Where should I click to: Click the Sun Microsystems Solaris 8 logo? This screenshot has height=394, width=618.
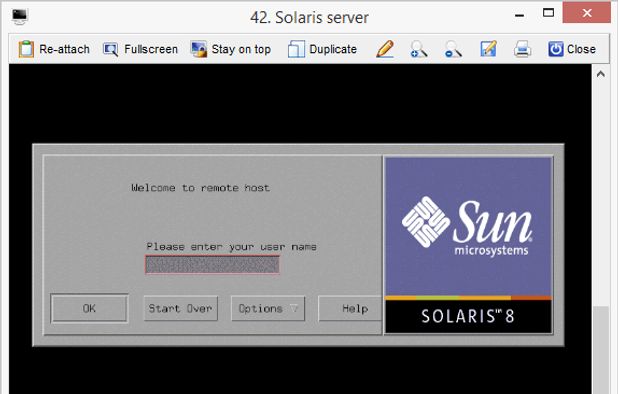click(x=468, y=245)
